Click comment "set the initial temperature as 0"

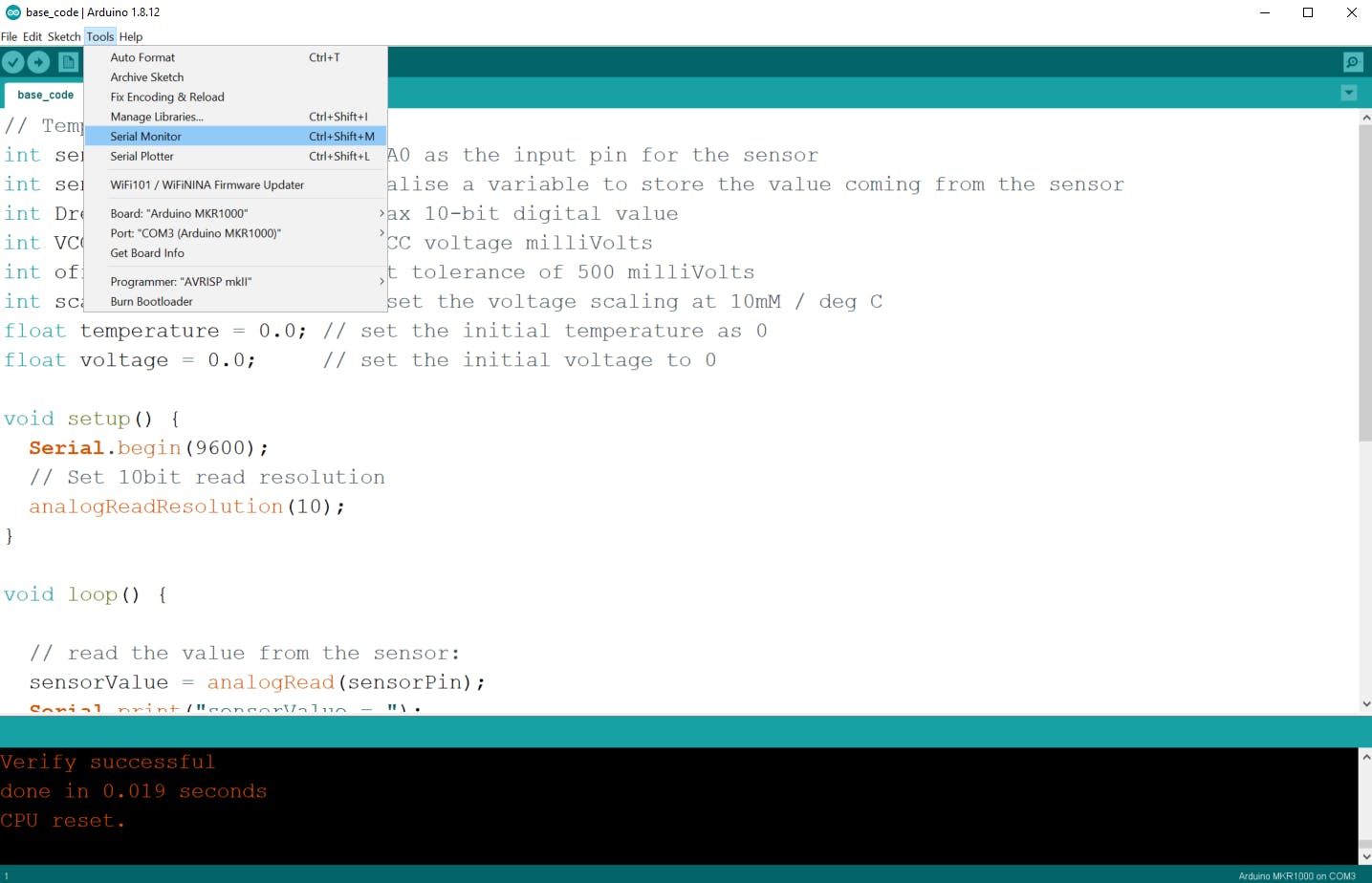coord(564,331)
